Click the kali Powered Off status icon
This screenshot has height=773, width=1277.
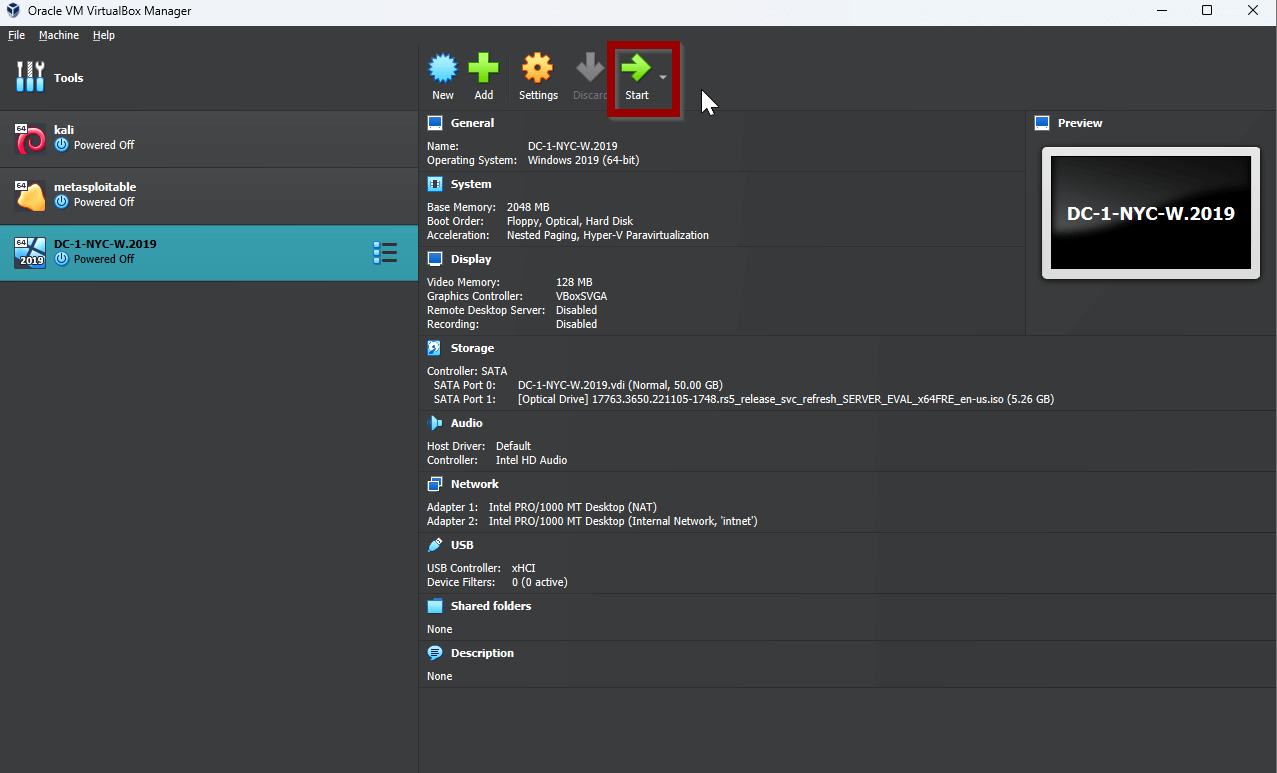pos(62,145)
